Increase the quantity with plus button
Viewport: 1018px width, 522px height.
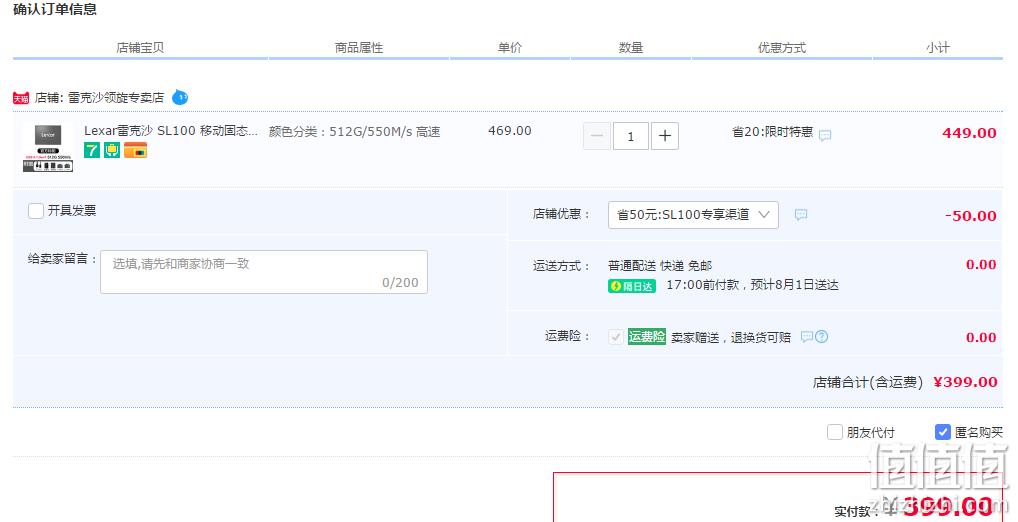[x=665, y=136]
